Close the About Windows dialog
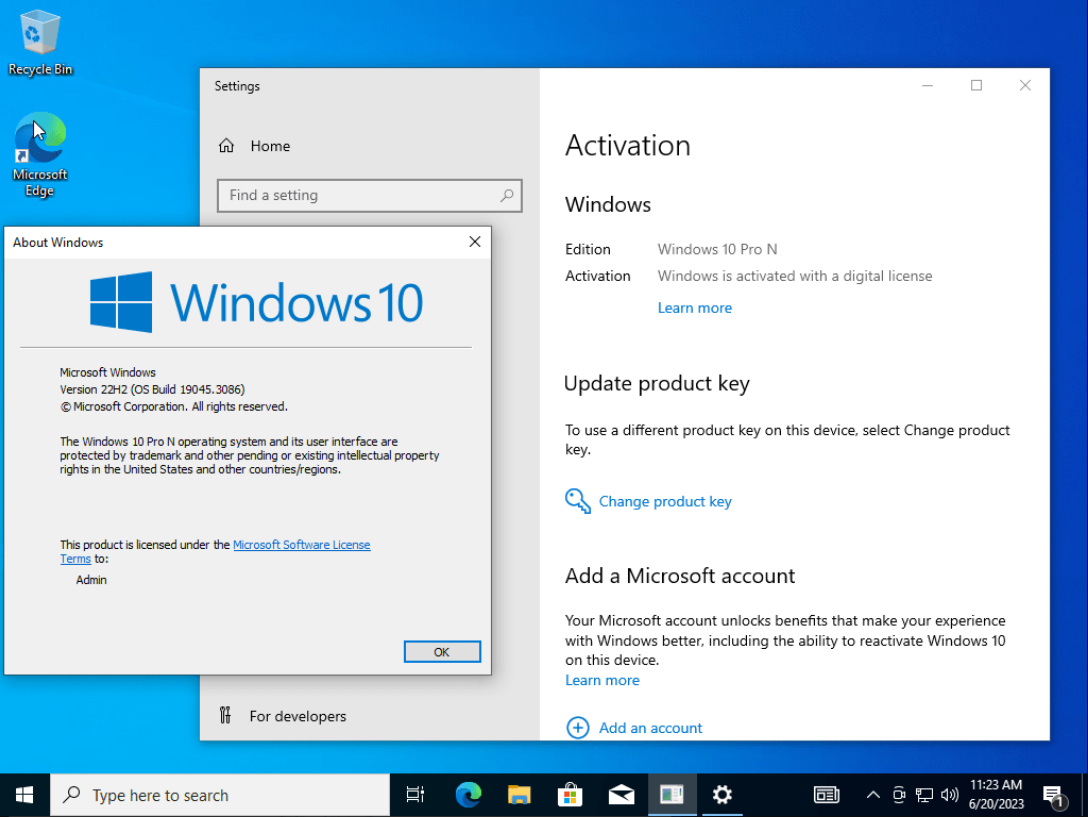Screen dimensions: 1088x817 click(x=475, y=242)
